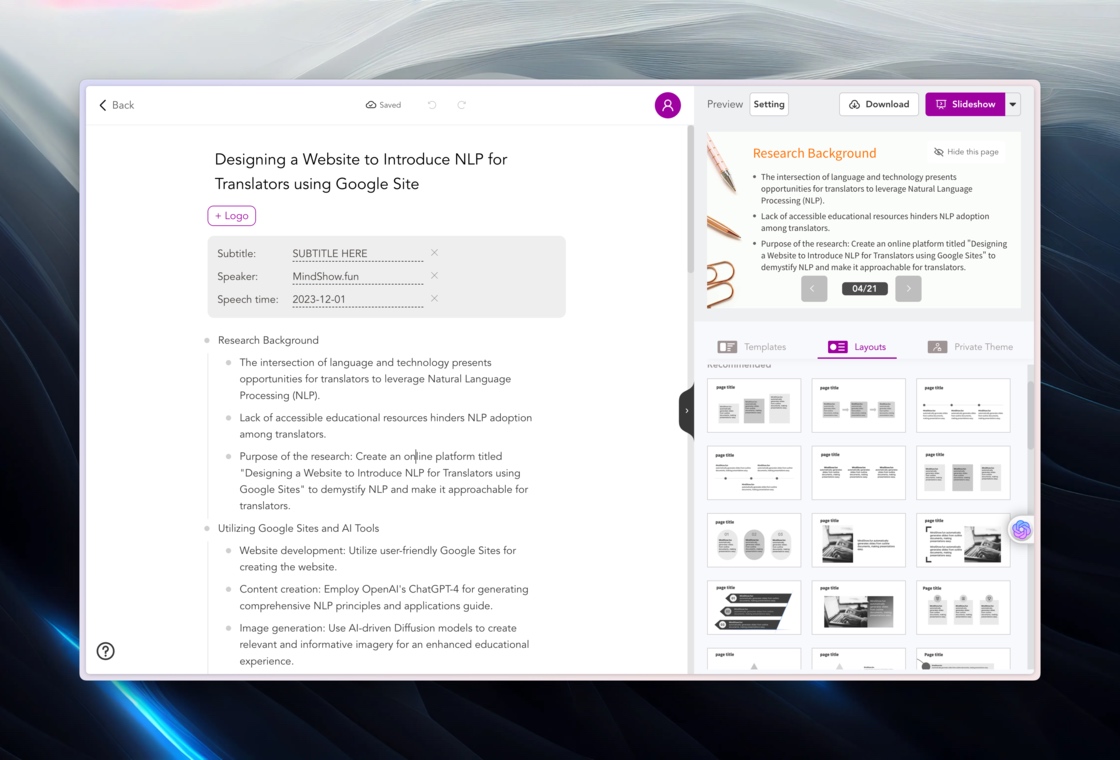Click the intersection of language and technology text
1120x760 pixels.
pyautogui.click(x=375, y=379)
